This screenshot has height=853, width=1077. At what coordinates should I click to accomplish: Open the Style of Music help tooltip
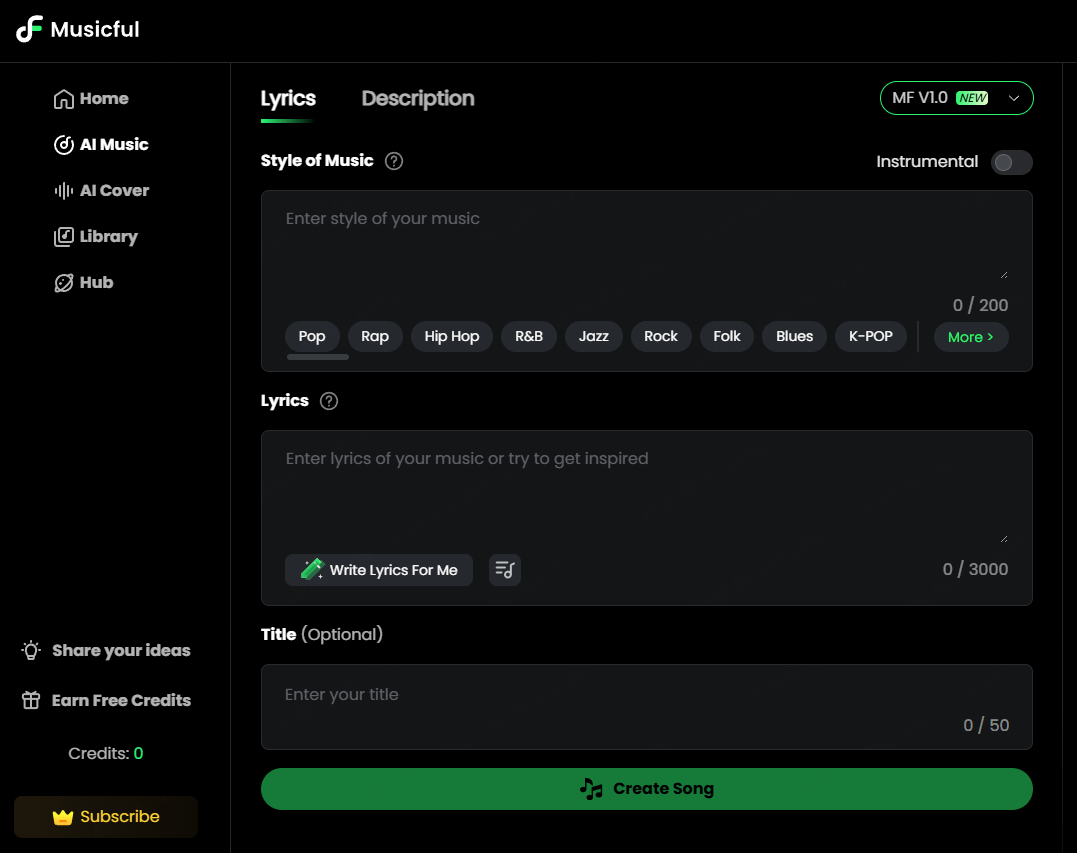point(393,160)
